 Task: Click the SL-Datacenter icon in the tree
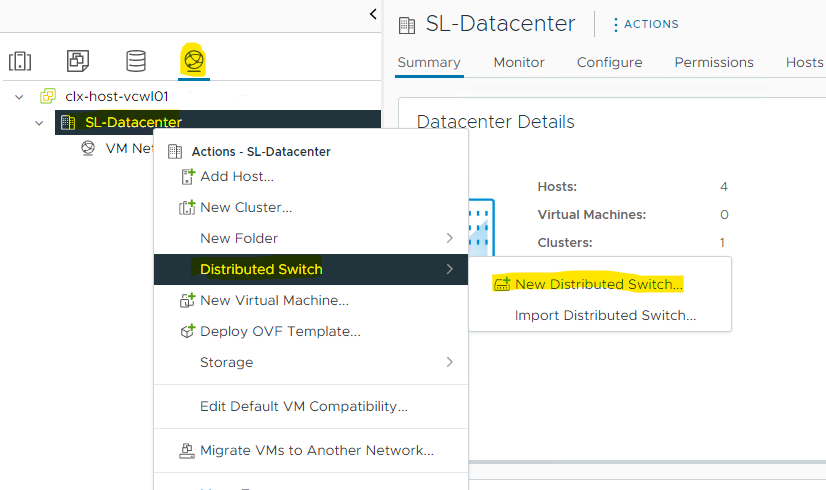pyautogui.click(x=68, y=123)
